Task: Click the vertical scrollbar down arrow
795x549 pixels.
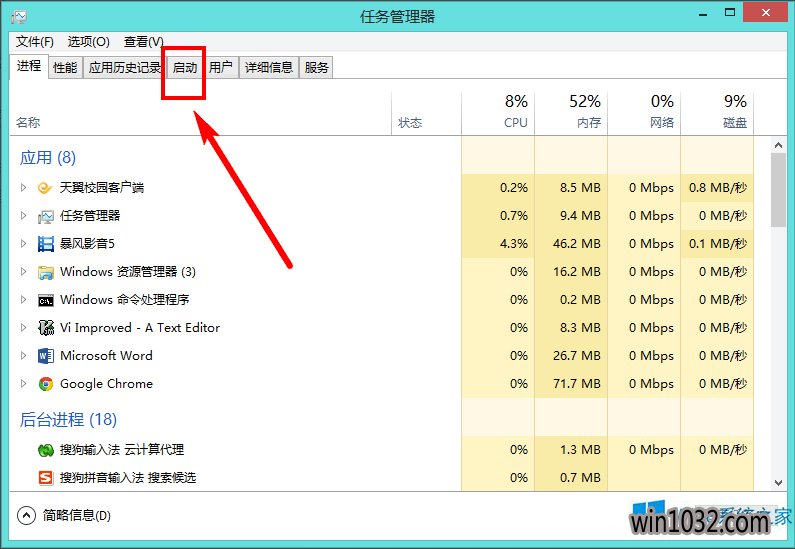Action: [x=777, y=482]
